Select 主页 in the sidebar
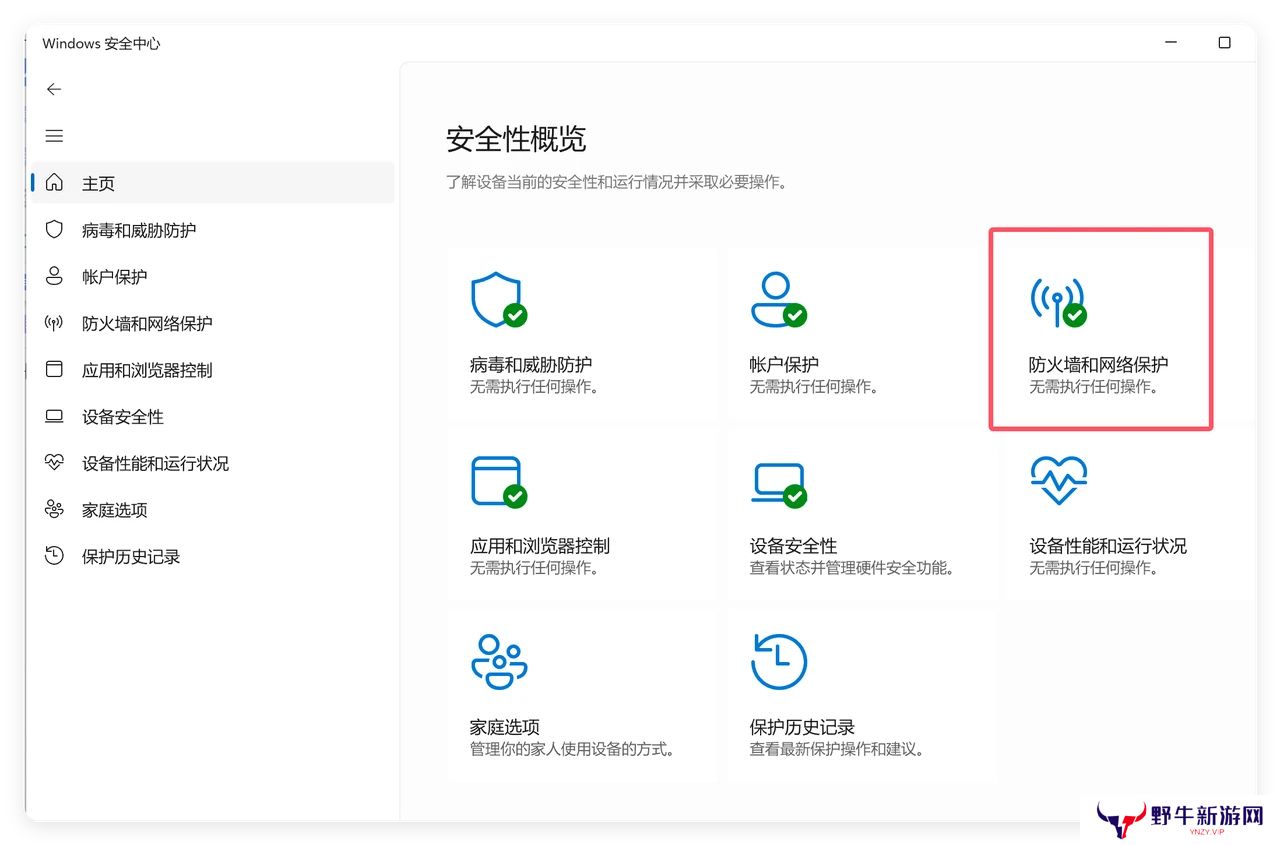Screen dimensions: 1280x845 [x=213, y=183]
